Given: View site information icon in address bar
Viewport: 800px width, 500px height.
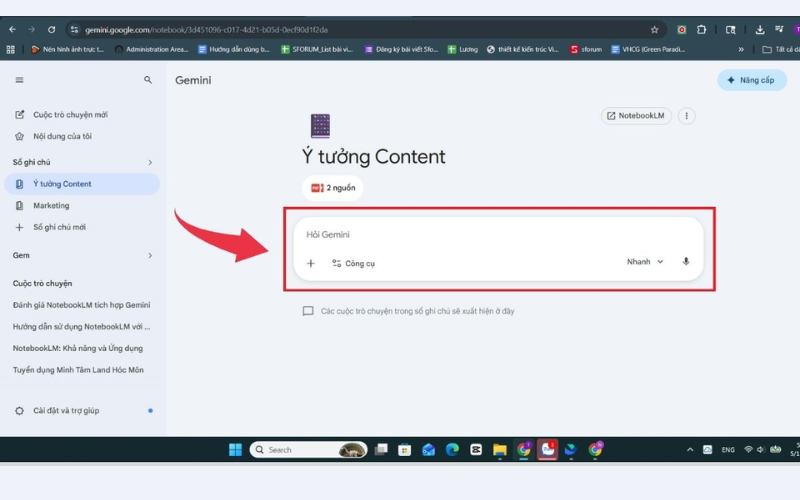Looking at the screenshot, I should tap(74, 30).
